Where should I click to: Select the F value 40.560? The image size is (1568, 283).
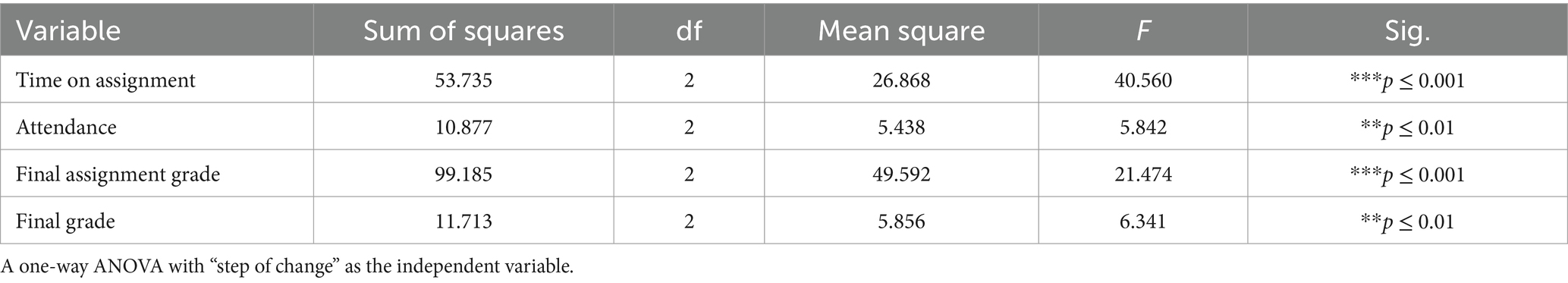pyautogui.click(x=1143, y=80)
